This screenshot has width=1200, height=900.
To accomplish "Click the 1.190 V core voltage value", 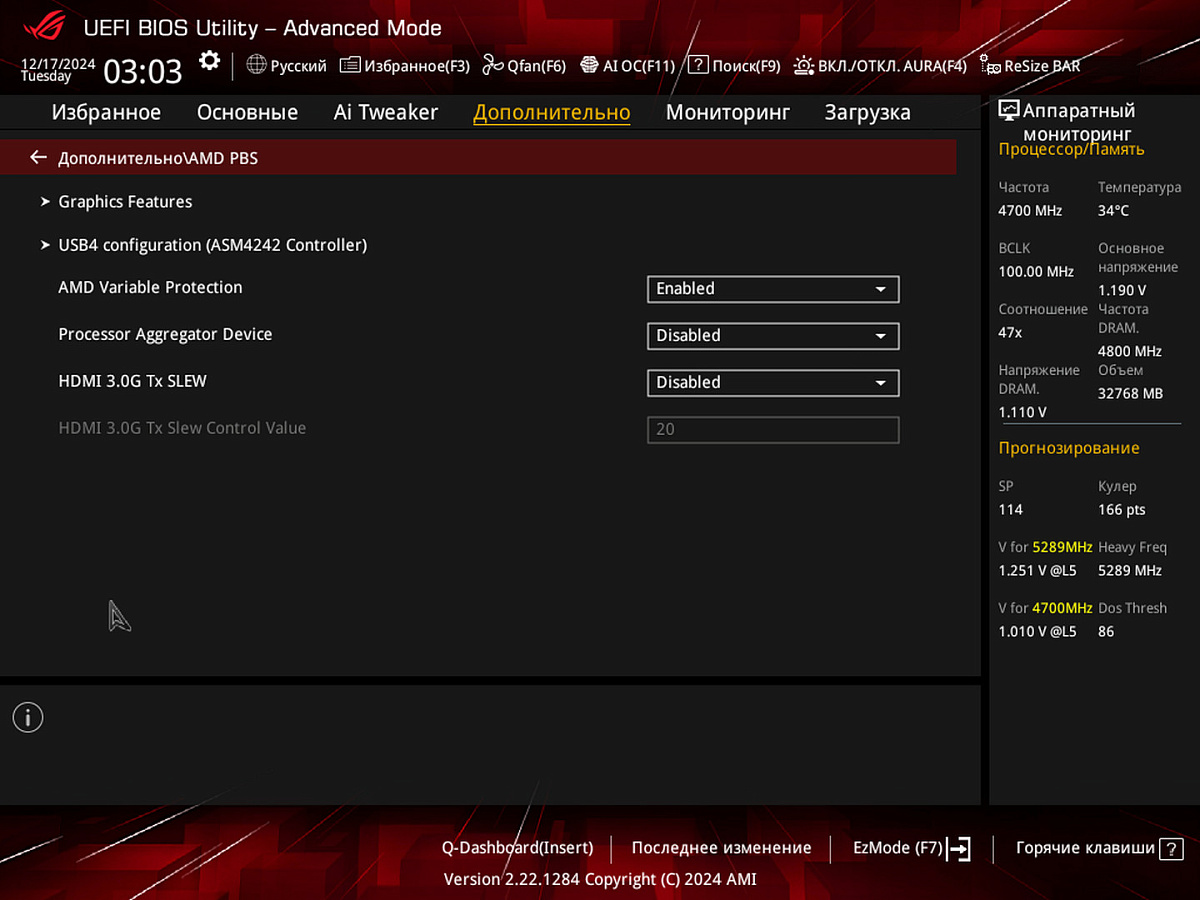I will 1121,290.
